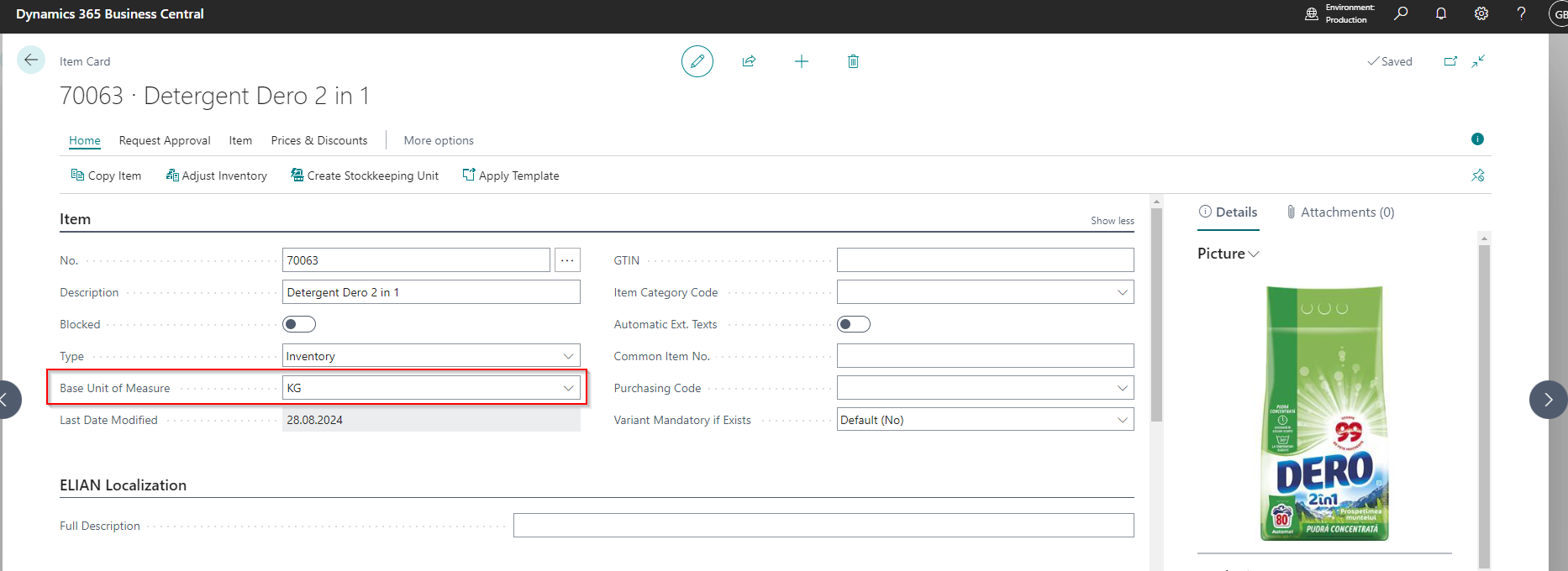
Task: Open the search magnifier icon
Action: 1401,13
